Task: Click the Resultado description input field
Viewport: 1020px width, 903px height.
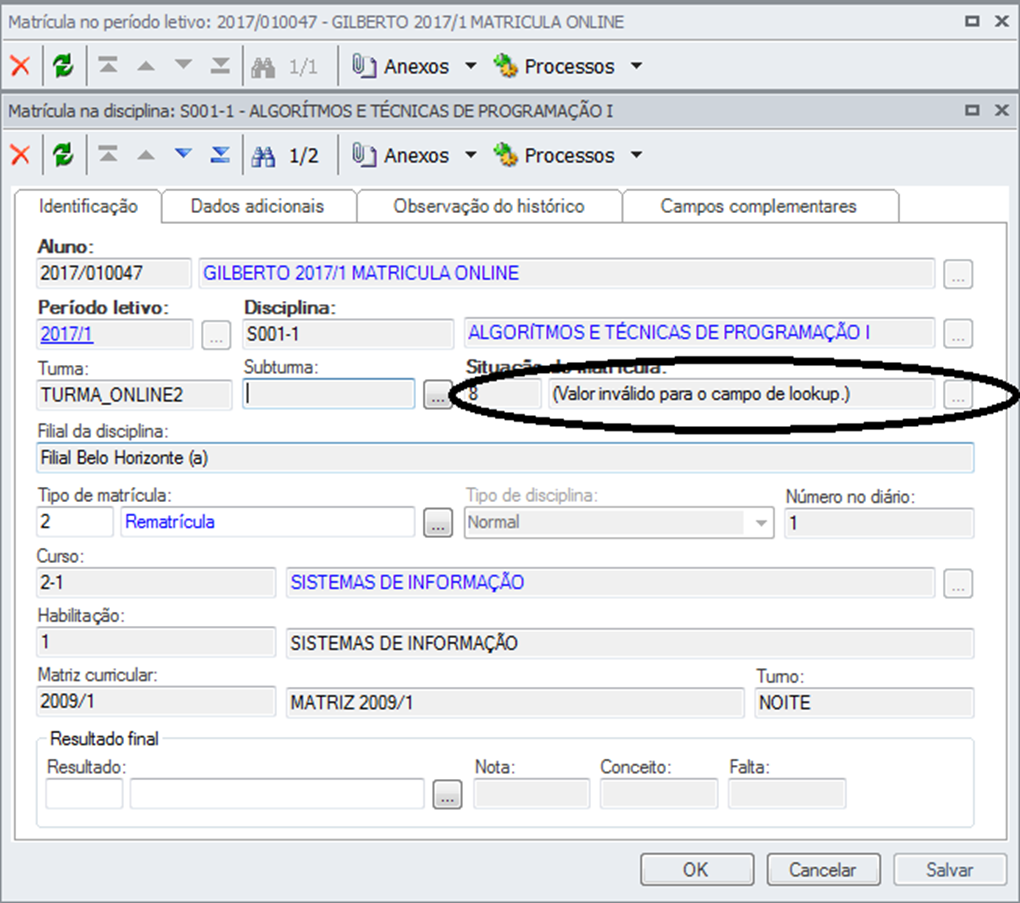Action: 277,794
